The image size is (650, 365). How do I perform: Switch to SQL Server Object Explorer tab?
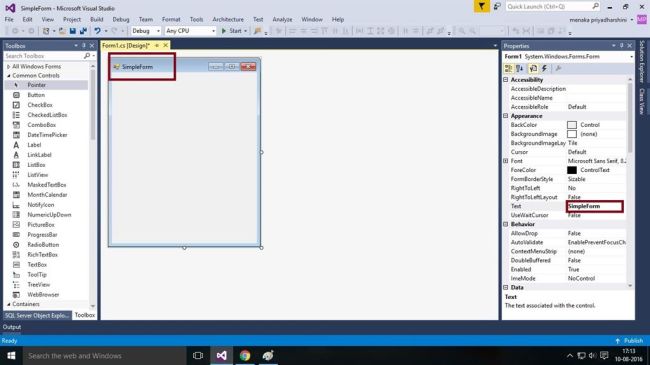click(x=37, y=316)
